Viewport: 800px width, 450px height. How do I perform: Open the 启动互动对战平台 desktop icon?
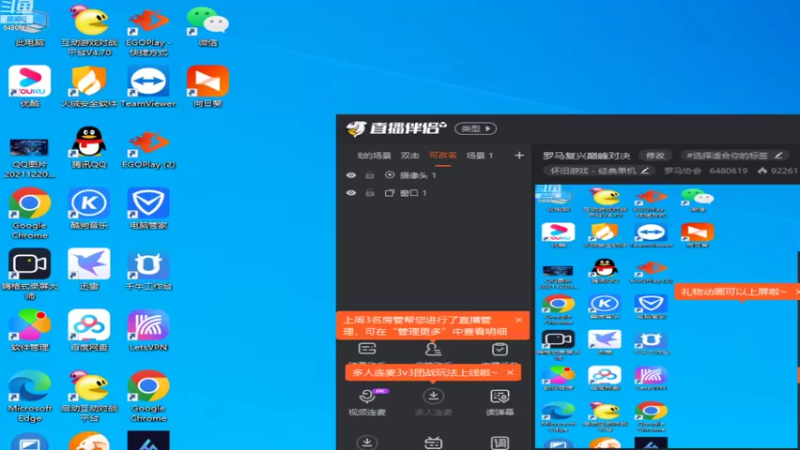[x=89, y=396]
